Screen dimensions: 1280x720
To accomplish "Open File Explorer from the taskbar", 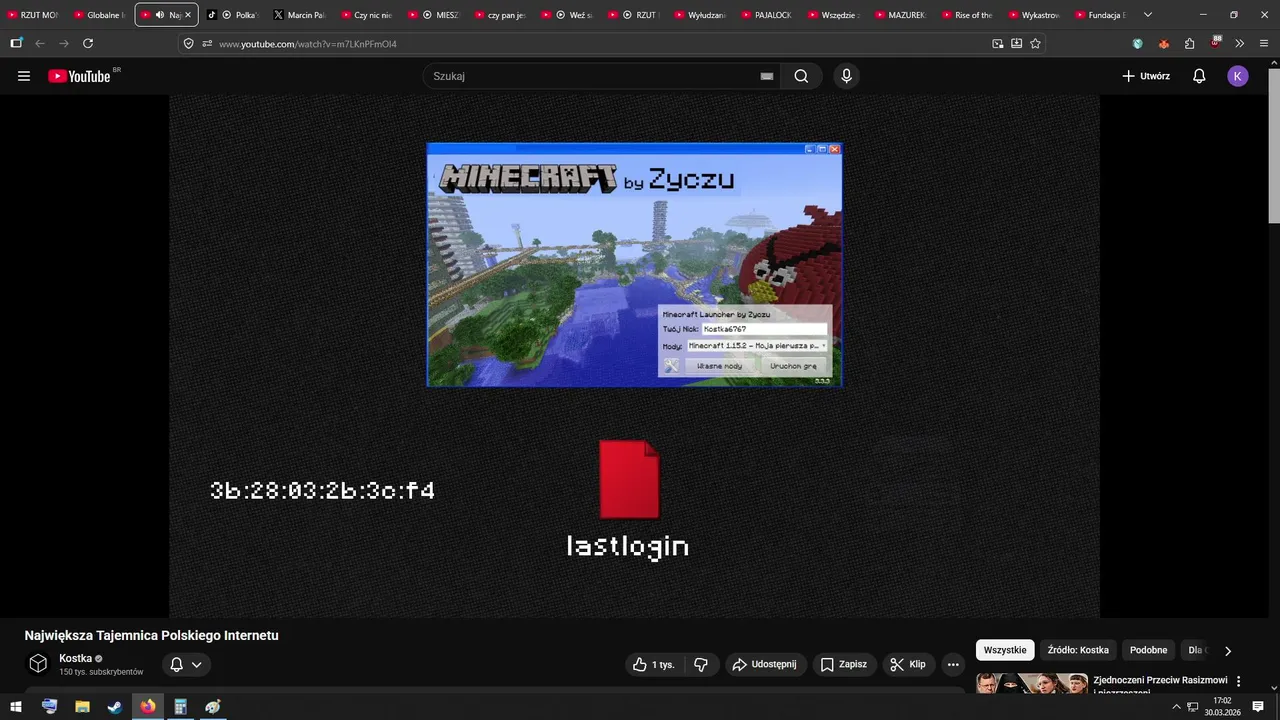I will [x=82, y=706].
